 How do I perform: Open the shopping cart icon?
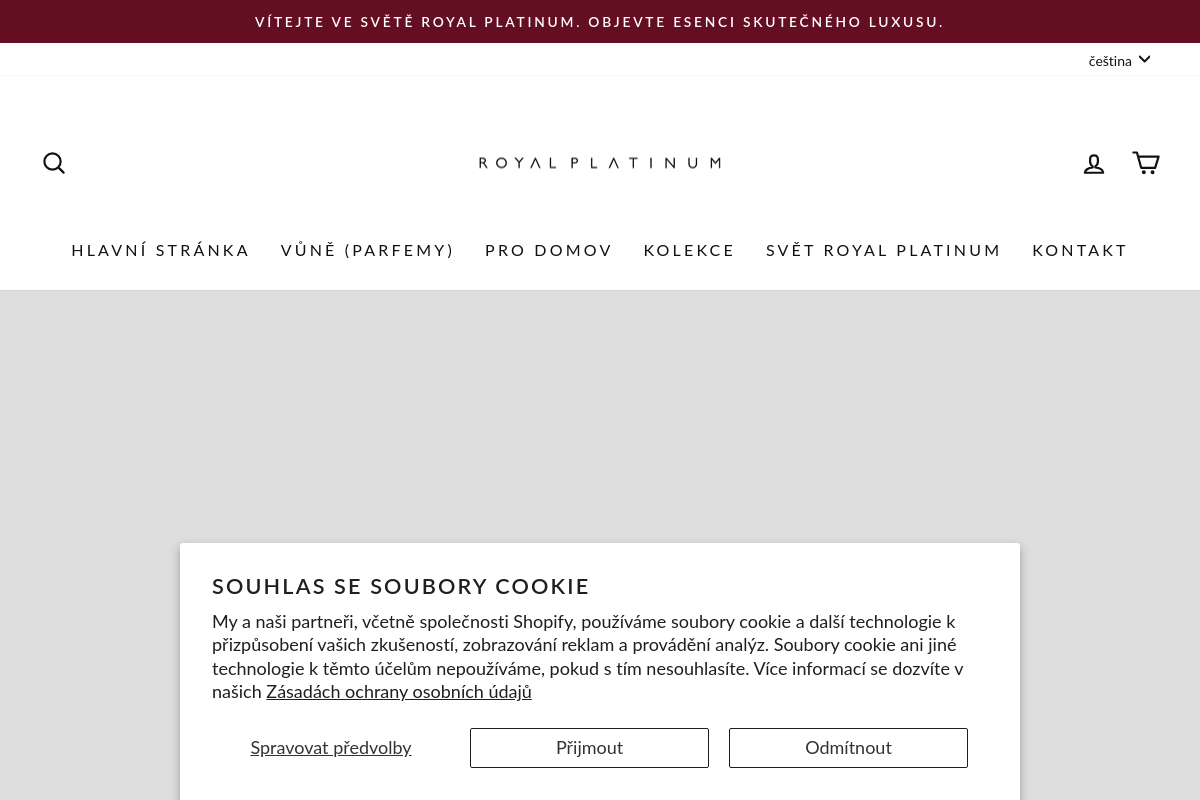1146,163
